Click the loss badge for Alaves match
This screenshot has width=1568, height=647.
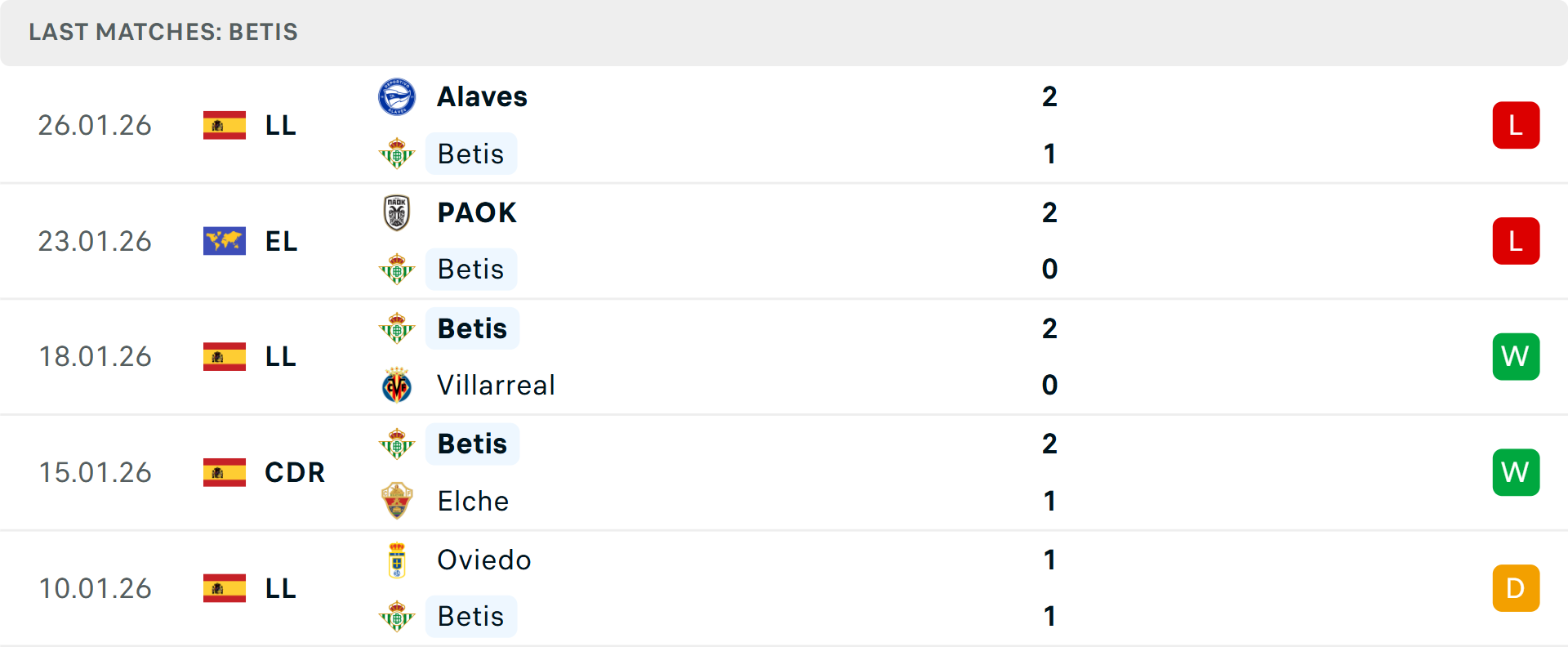coord(1516,125)
